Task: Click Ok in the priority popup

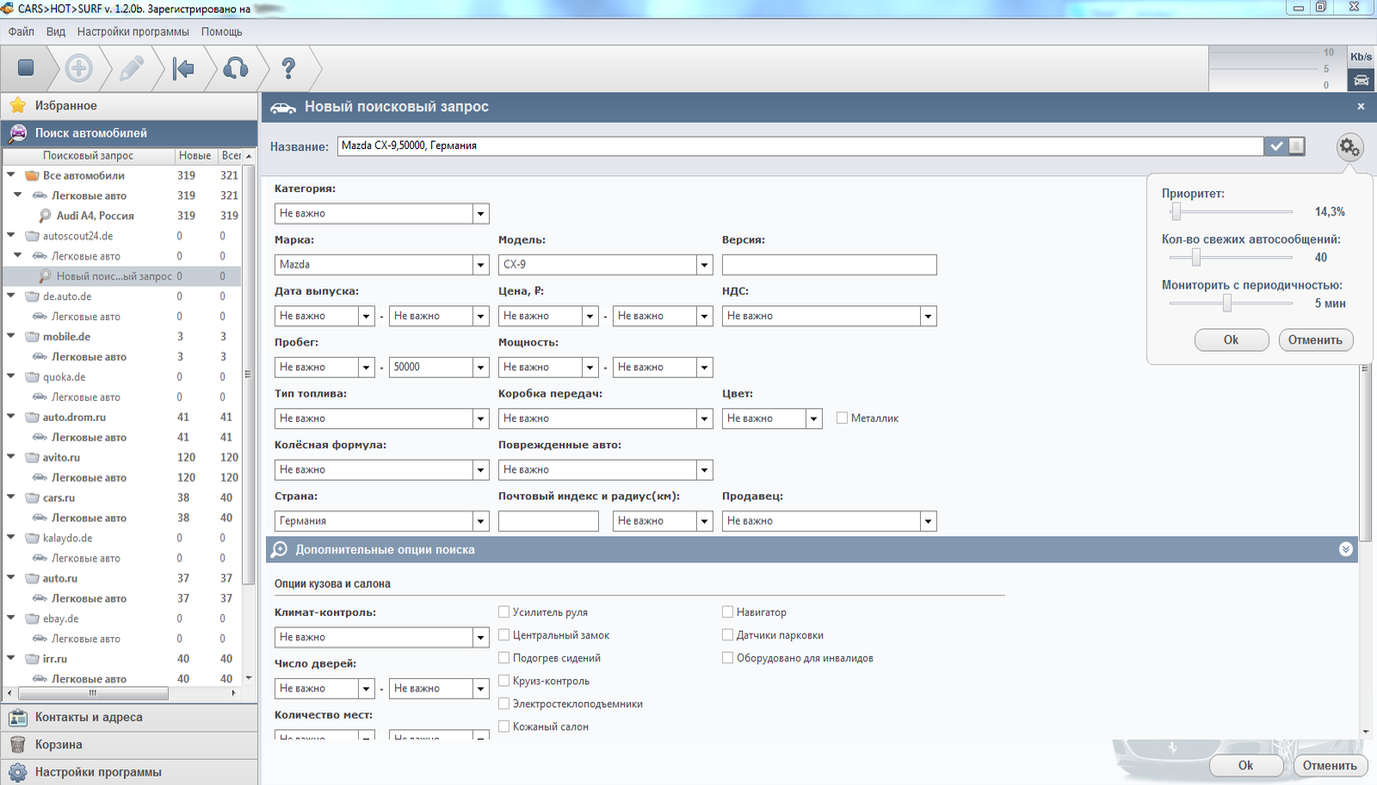Action: coord(1231,340)
